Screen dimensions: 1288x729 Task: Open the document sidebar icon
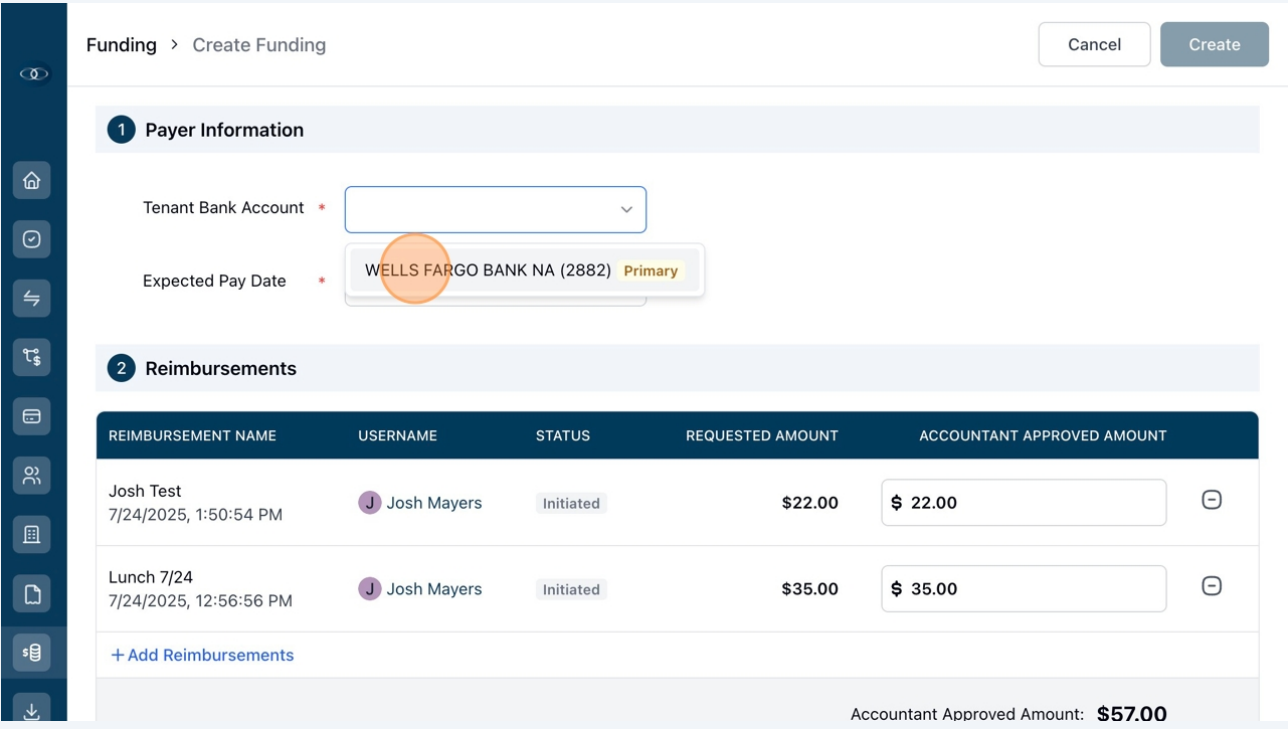point(32,595)
